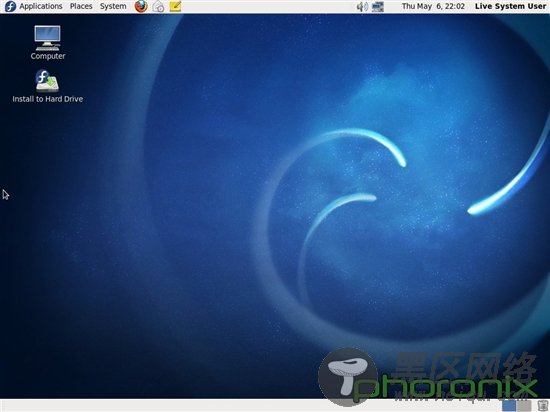The width and height of the screenshot is (550, 412).
Task: Click the Fedora logo in the Applications menu
Action: click(x=10, y=6)
